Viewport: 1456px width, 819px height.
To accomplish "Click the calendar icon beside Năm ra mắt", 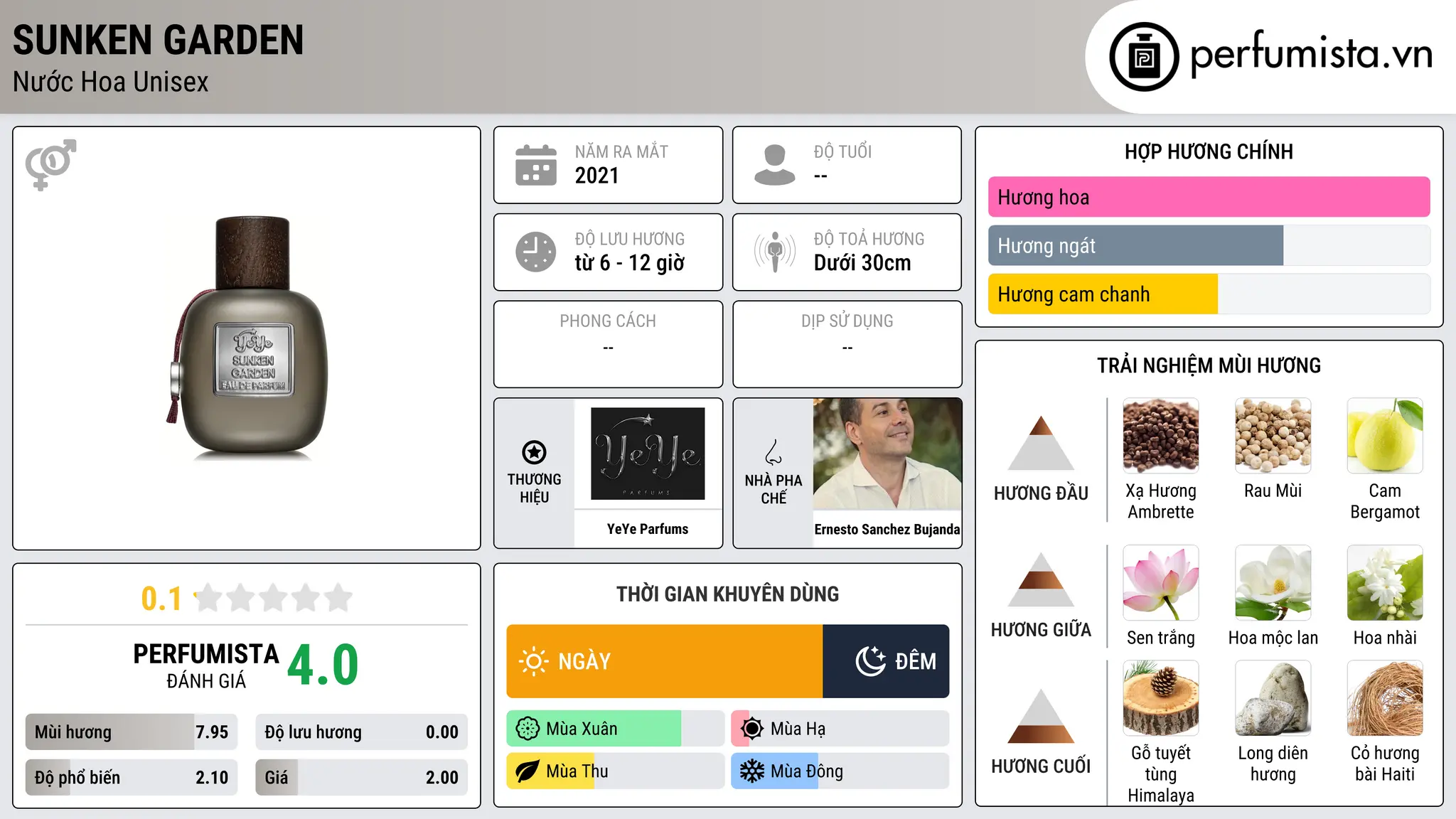I will coord(536,165).
